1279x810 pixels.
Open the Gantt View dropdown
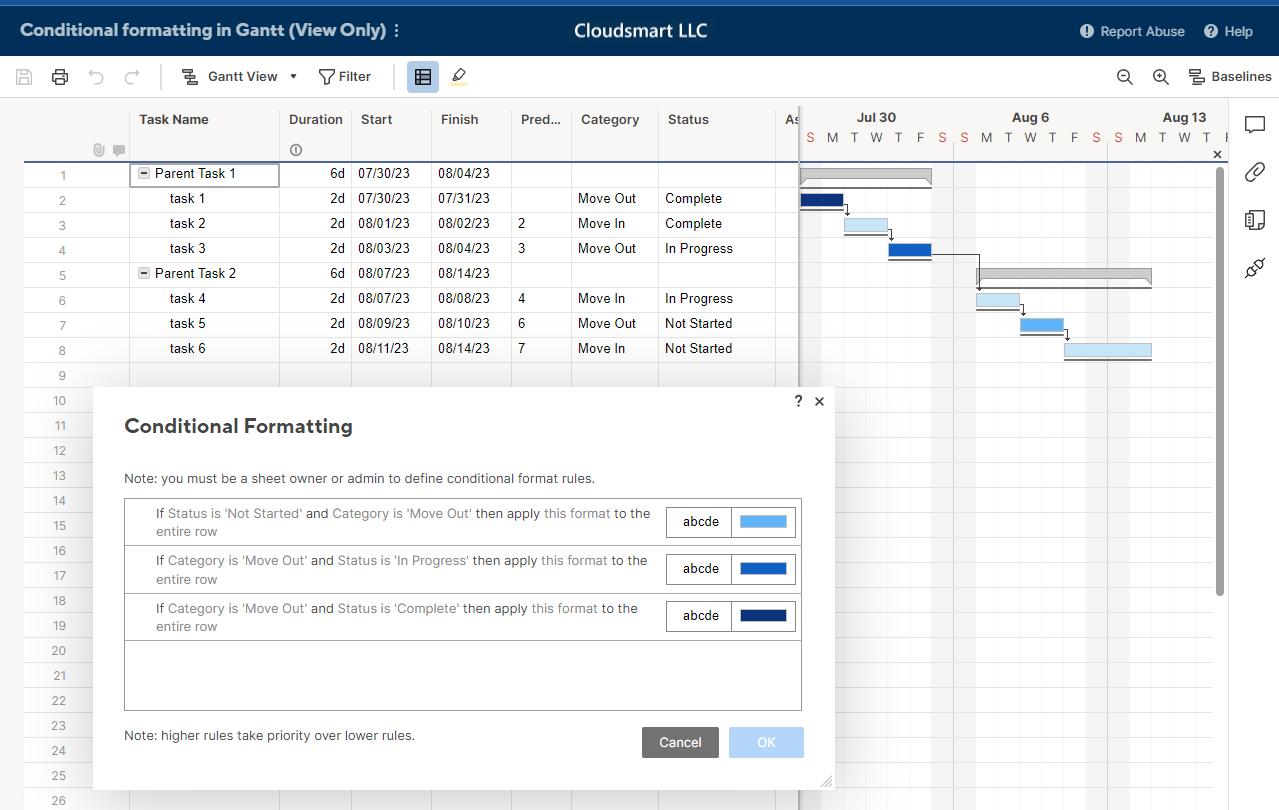pos(293,76)
